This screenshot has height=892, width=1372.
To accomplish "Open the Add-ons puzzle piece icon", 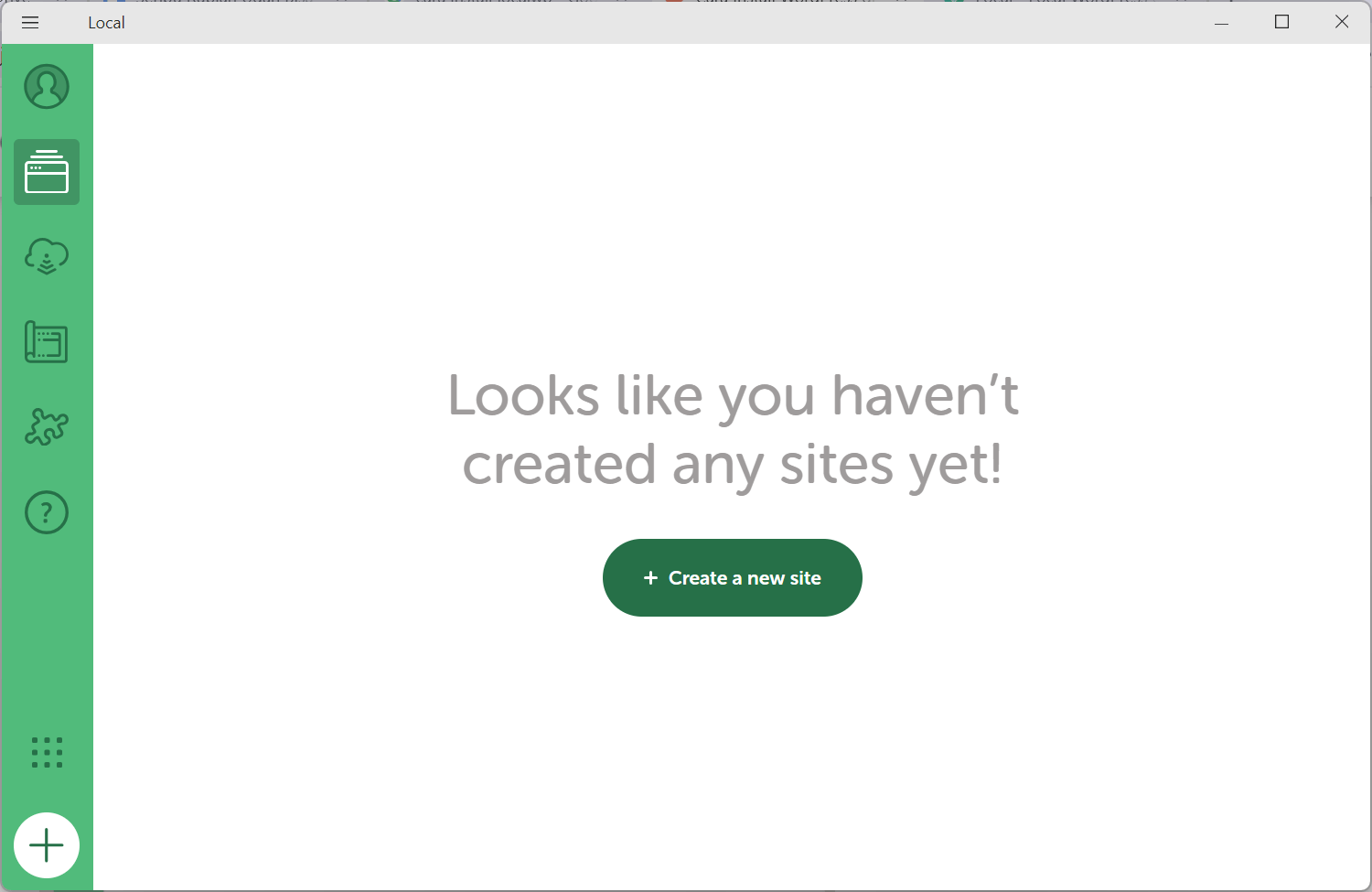I will 47,426.
